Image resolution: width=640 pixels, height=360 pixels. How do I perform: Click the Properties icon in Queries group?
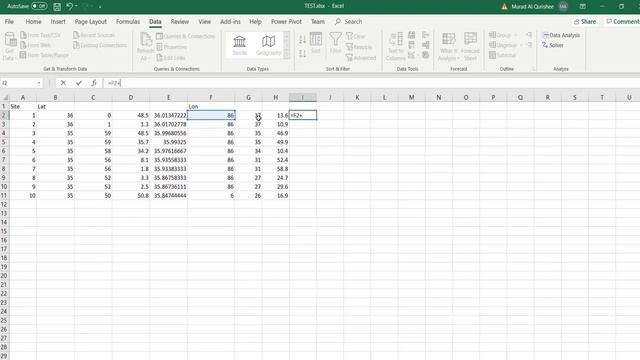click(160, 47)
